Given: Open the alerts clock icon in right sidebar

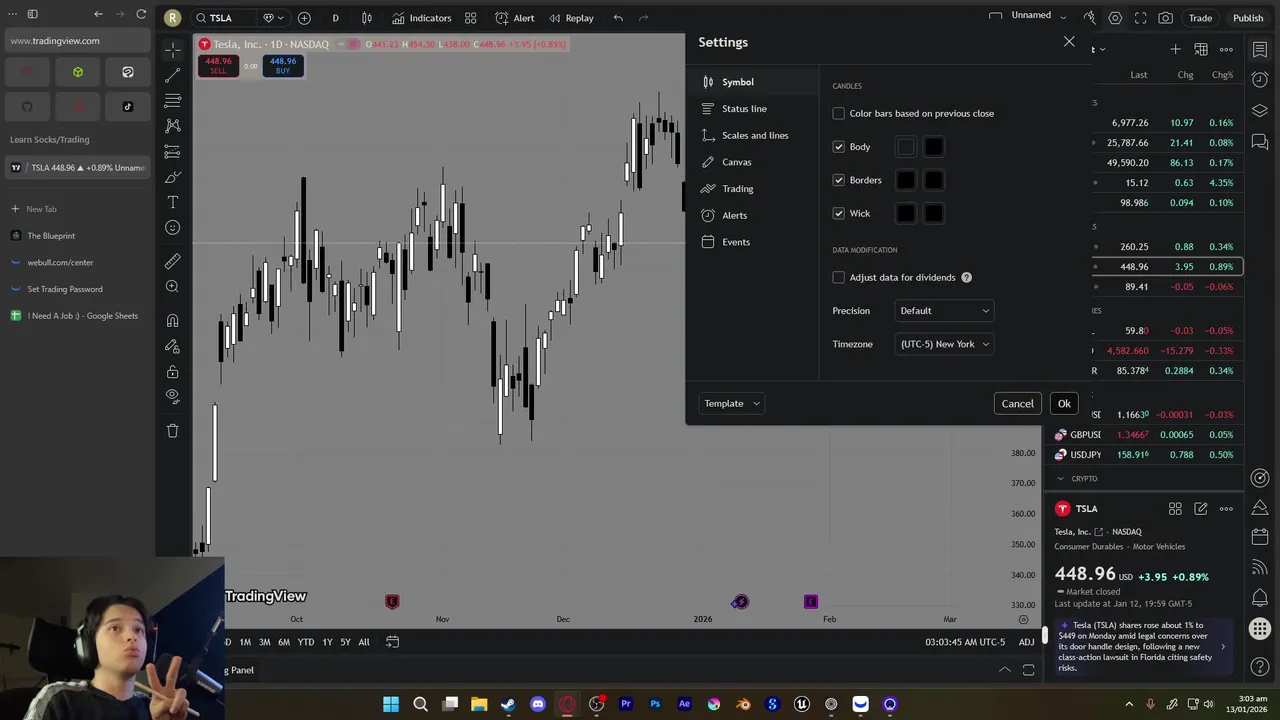Looking at the screenshot, I should click(x=1260, y=79).
